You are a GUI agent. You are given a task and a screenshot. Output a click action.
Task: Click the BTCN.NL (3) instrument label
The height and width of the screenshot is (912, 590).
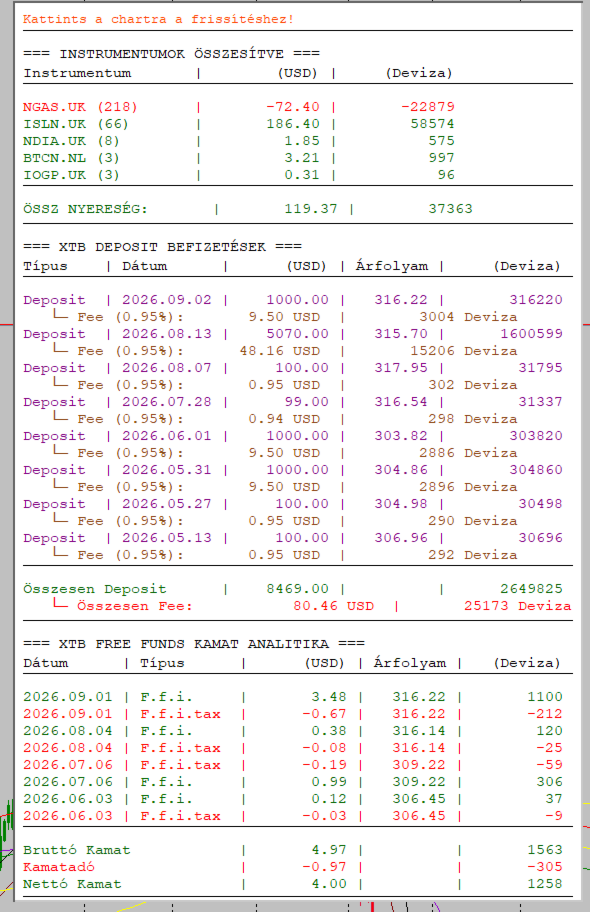[x=71, y=158]
